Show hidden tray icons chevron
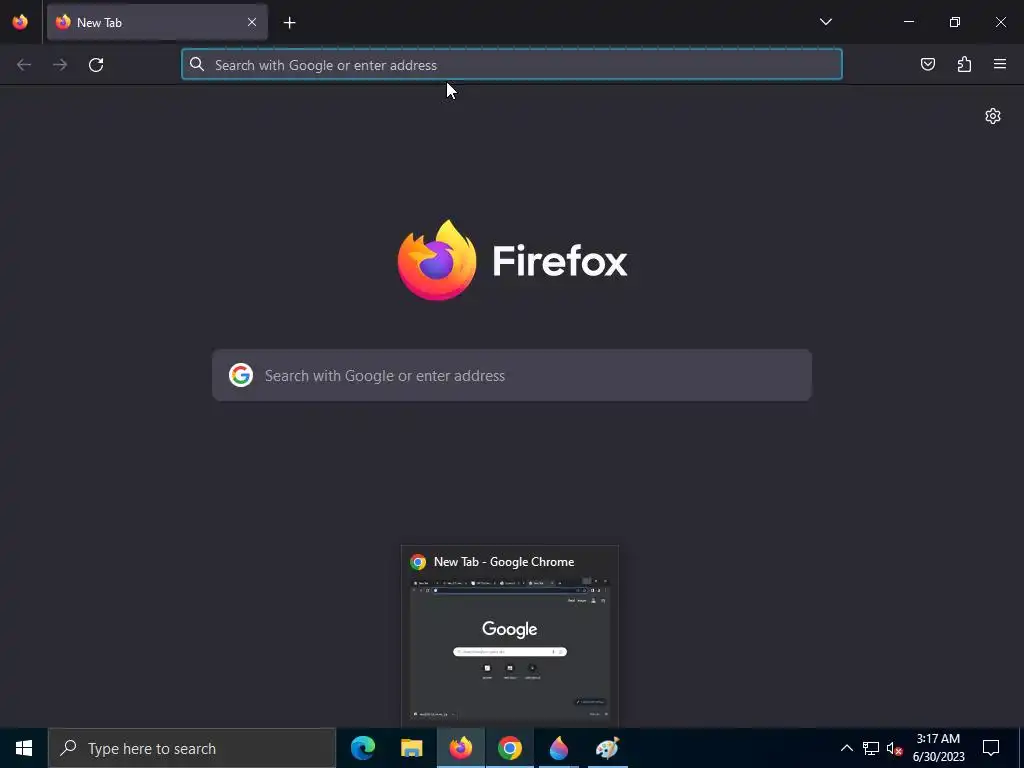 (846, 748)
